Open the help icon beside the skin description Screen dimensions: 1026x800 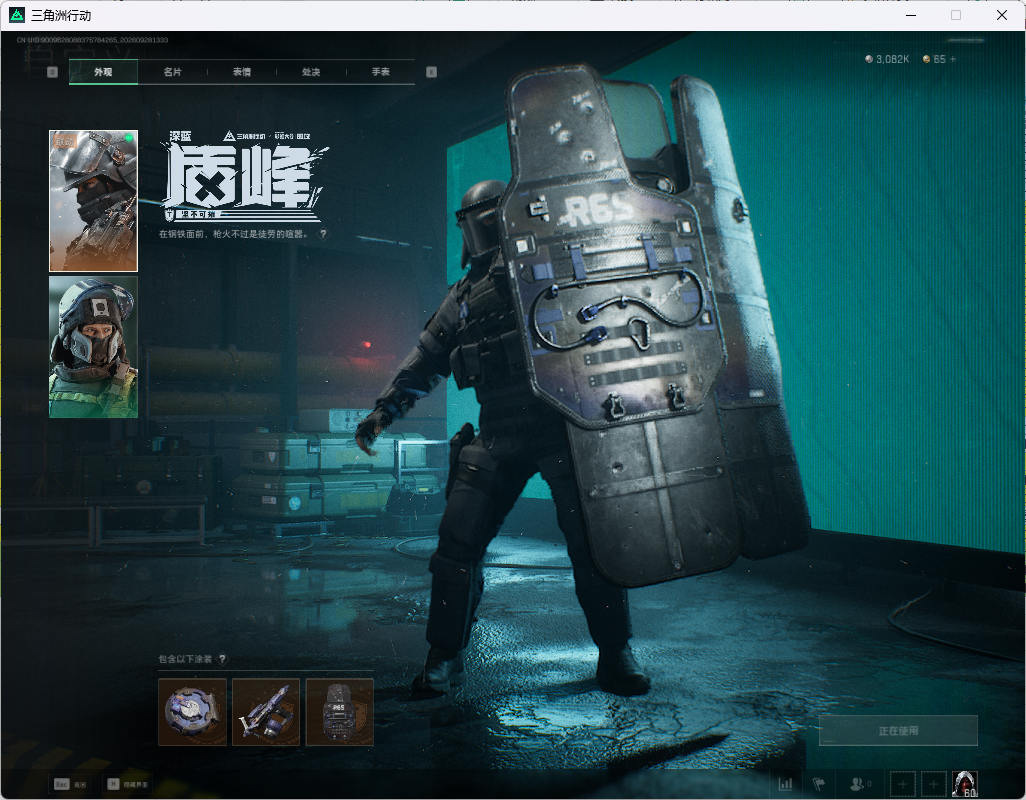coord(323,234)
